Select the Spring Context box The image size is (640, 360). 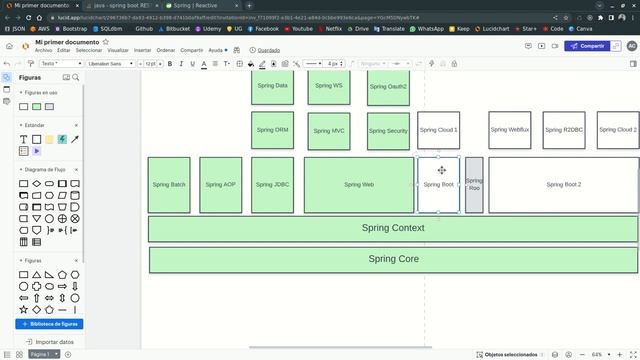393,229
